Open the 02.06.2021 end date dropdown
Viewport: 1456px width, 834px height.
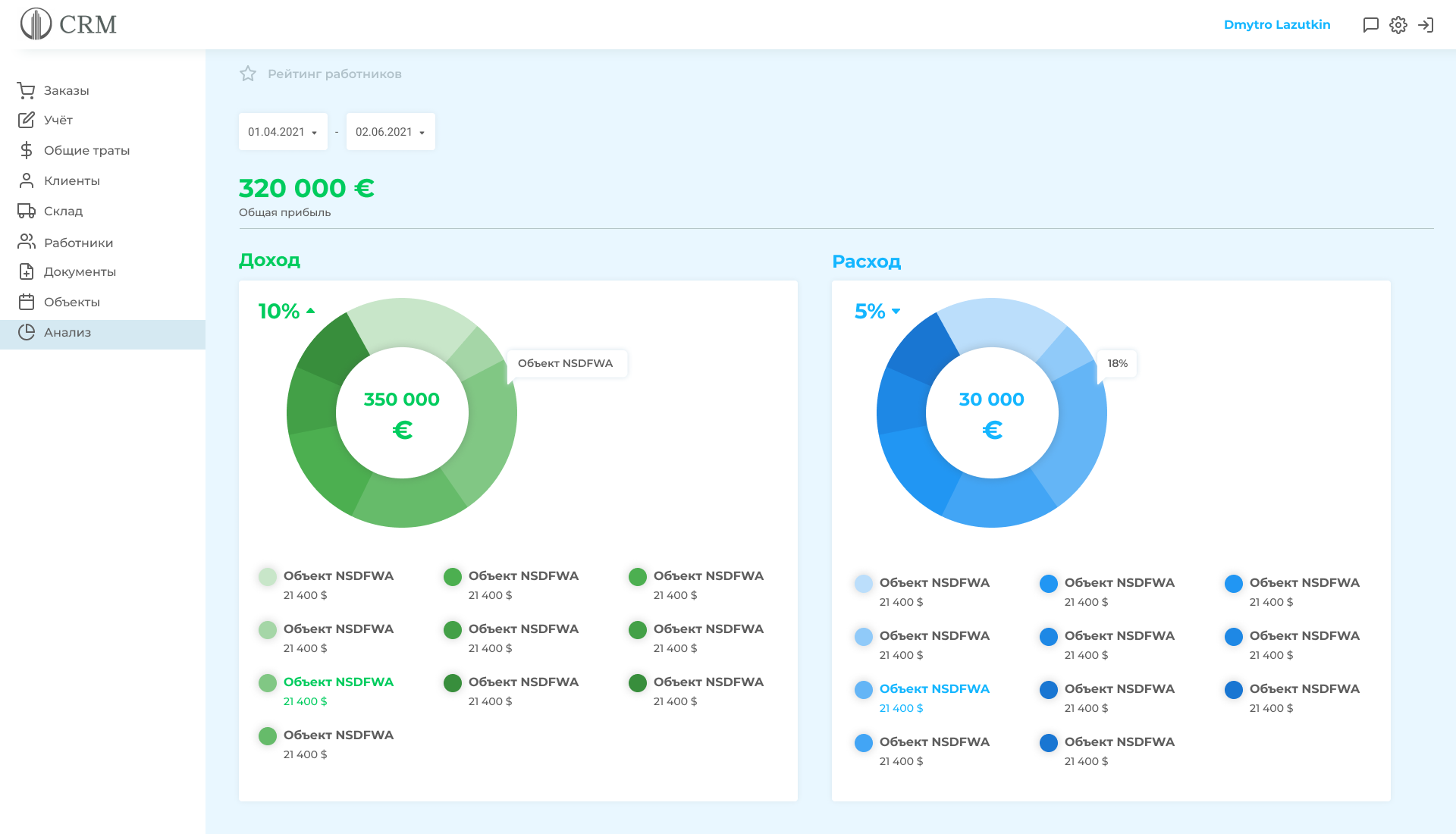click(x=391, y=132)
